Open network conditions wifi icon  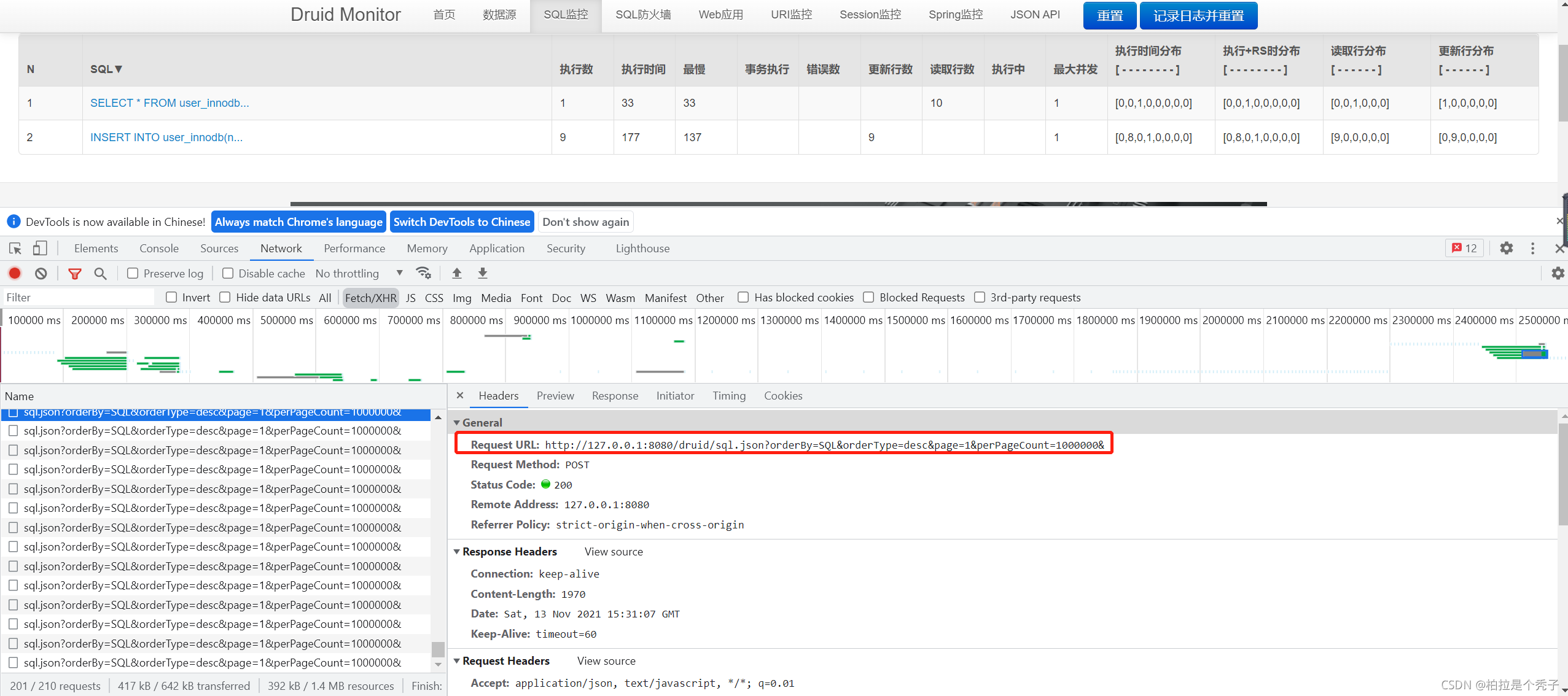[x=424, y=273]
